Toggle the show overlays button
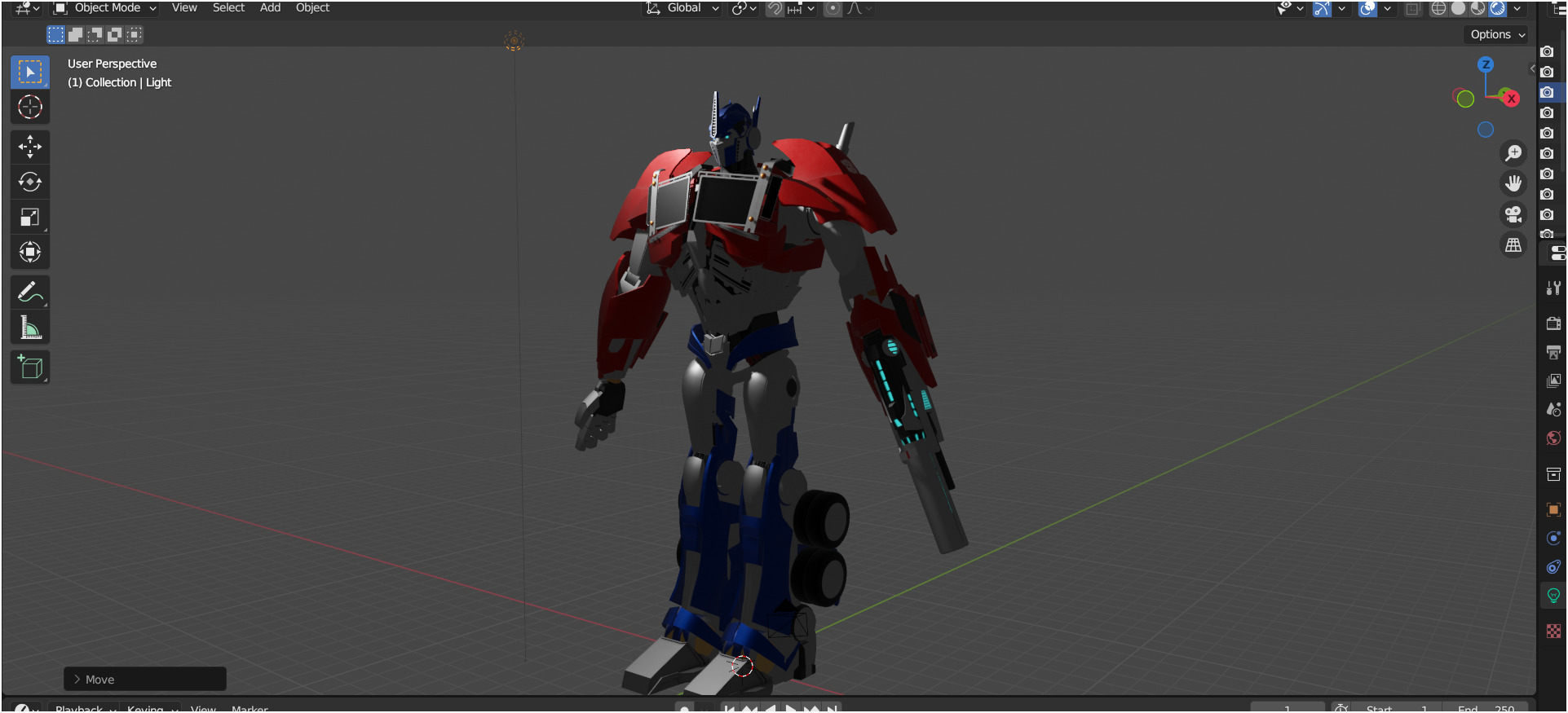1568x713 pixels. (1367, 8)
